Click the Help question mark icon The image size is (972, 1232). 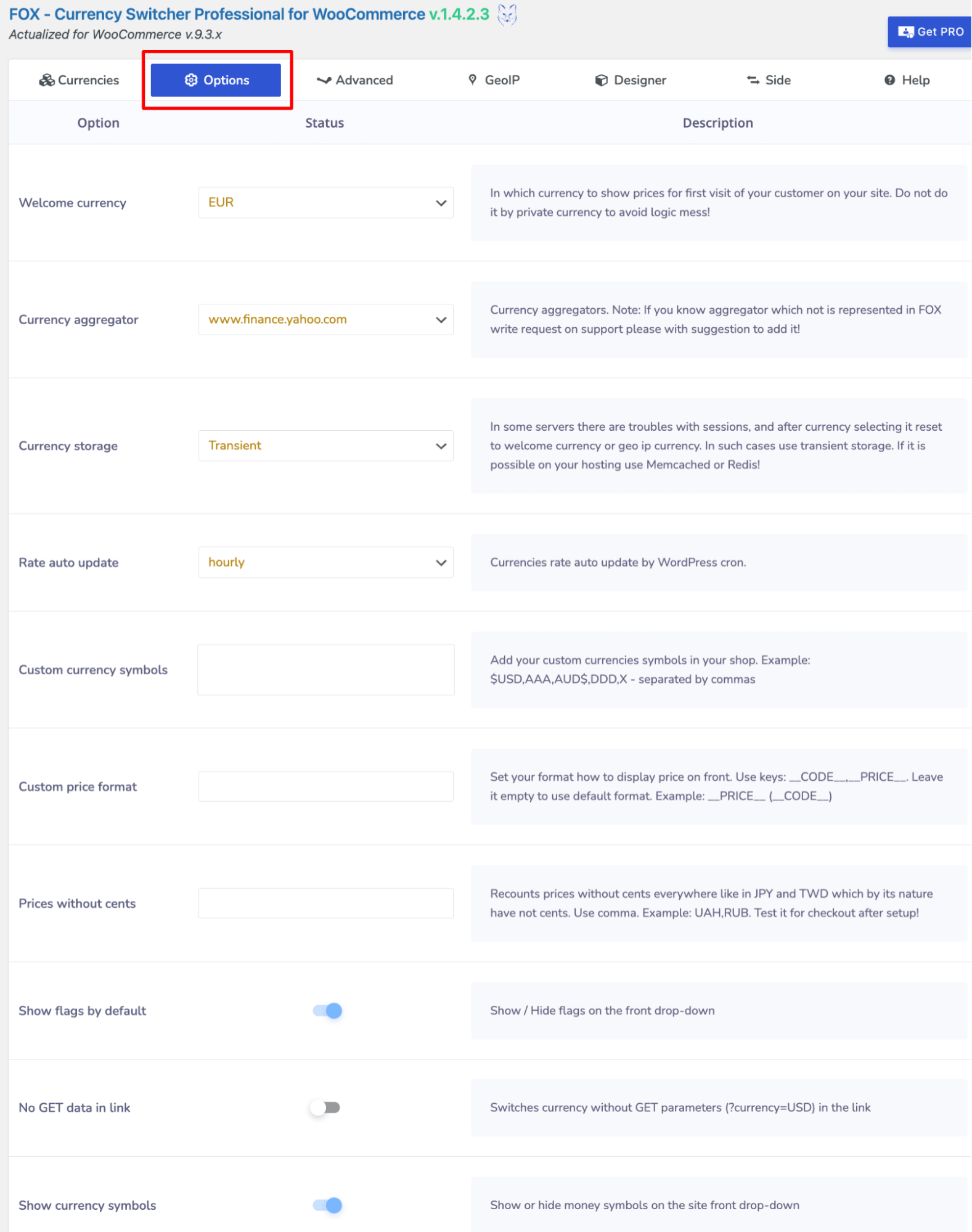[889, 80]
